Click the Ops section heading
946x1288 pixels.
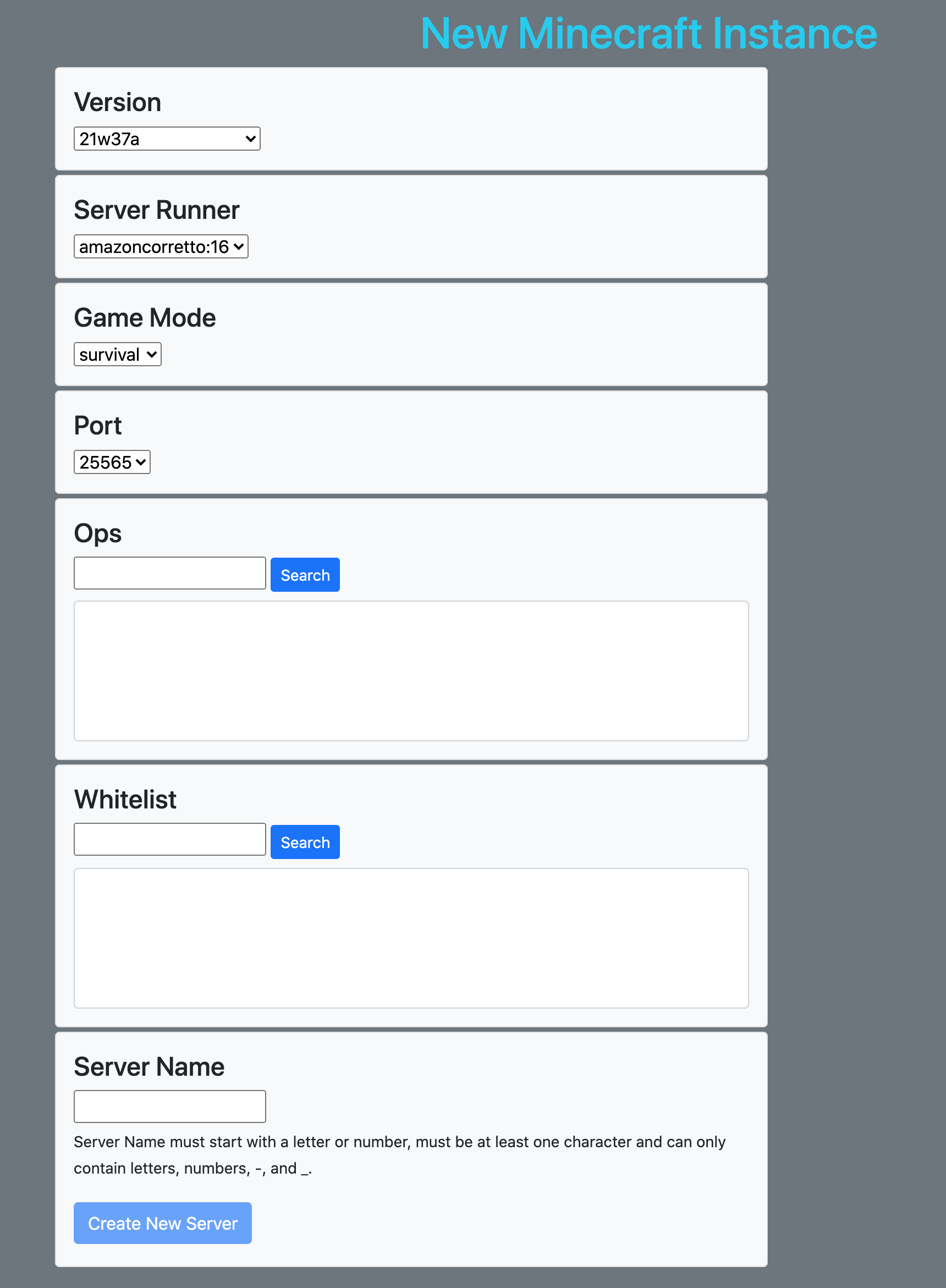click(x=98, y=533)
